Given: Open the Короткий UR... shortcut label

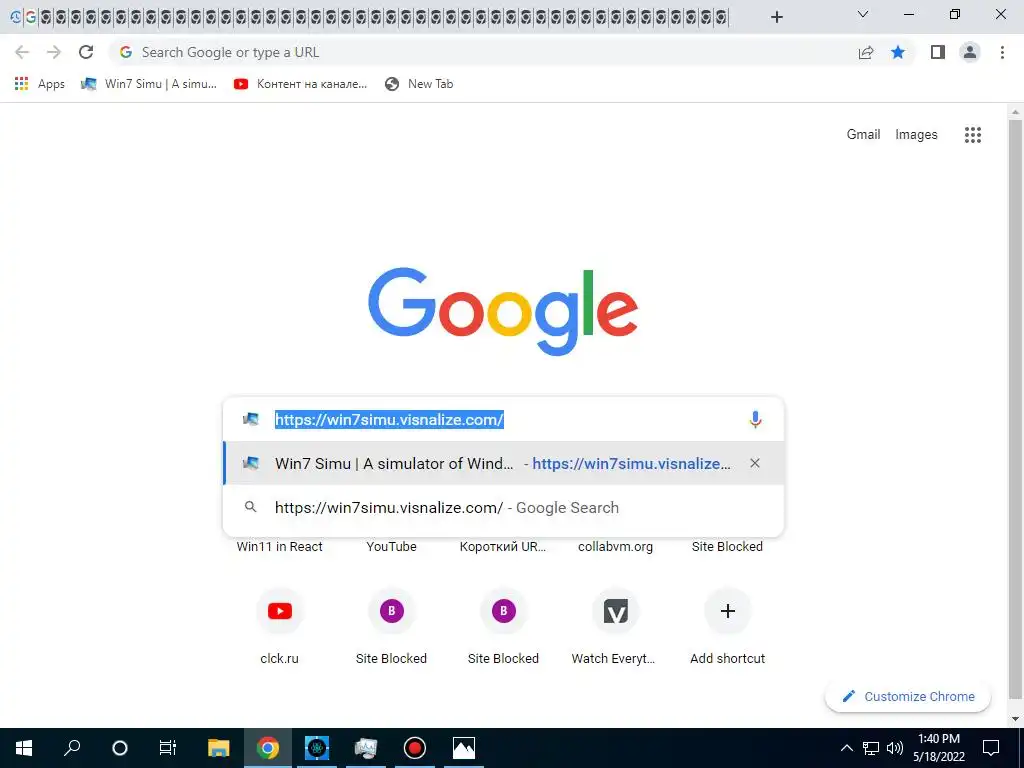Looking at the screenshot, I should (x=503, y=547).
